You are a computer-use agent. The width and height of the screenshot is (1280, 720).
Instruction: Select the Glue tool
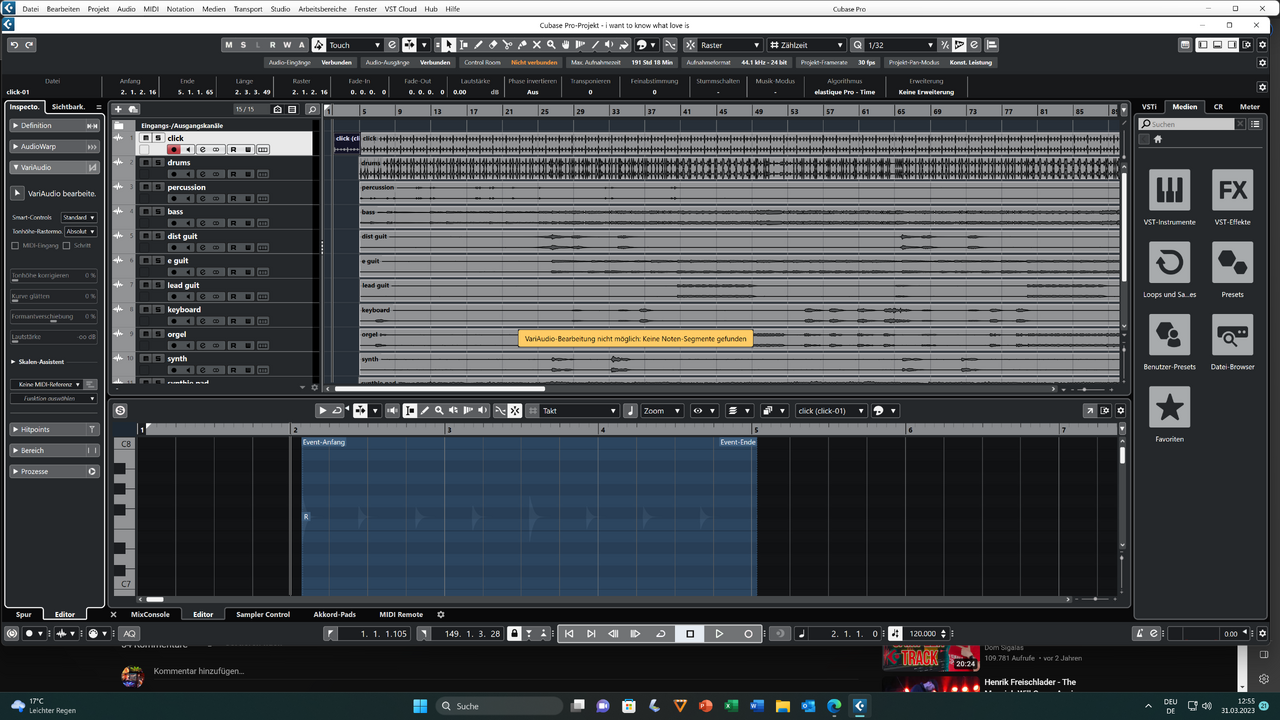522,45
